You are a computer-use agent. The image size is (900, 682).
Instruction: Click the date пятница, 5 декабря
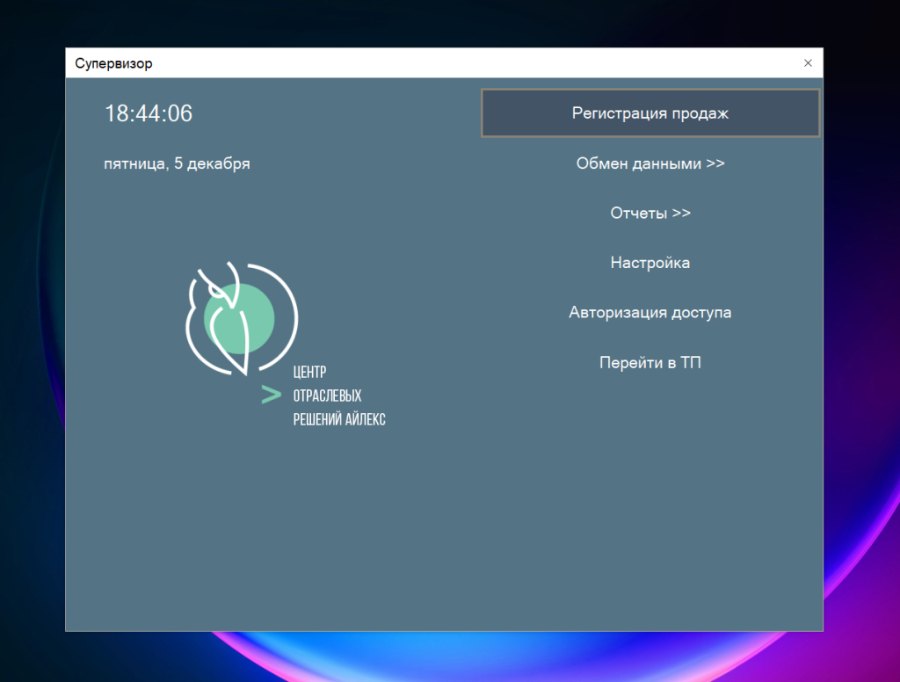pyautogui.click(x=177, y=164)
